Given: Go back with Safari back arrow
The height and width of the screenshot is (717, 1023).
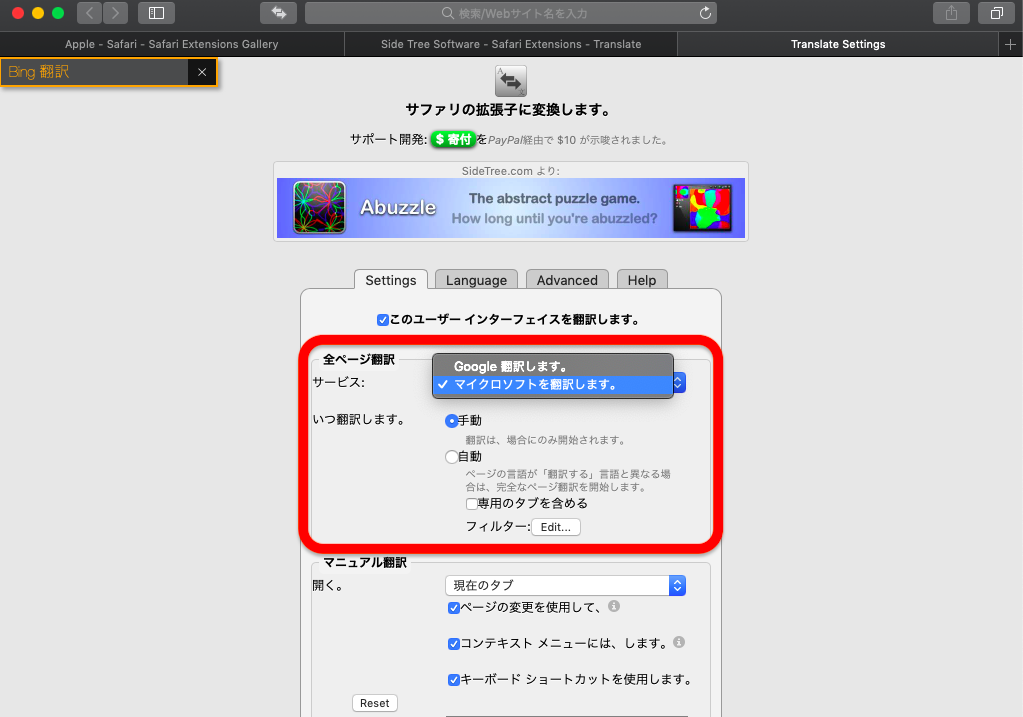Looking at the screenshot, I should tap(89, 13).
